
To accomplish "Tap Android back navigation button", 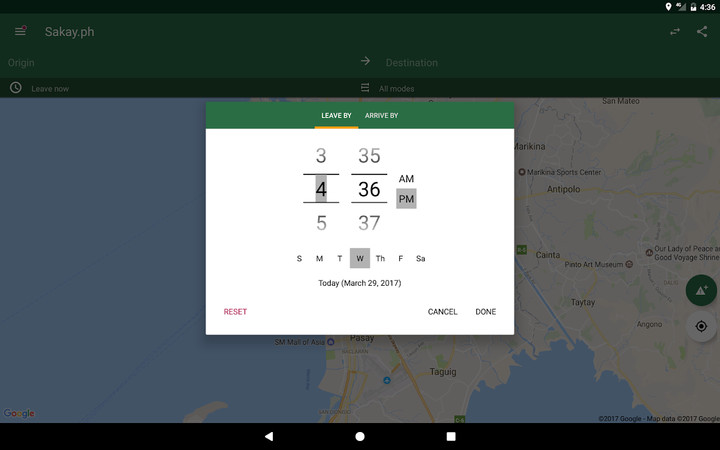I will pos(269,436).
